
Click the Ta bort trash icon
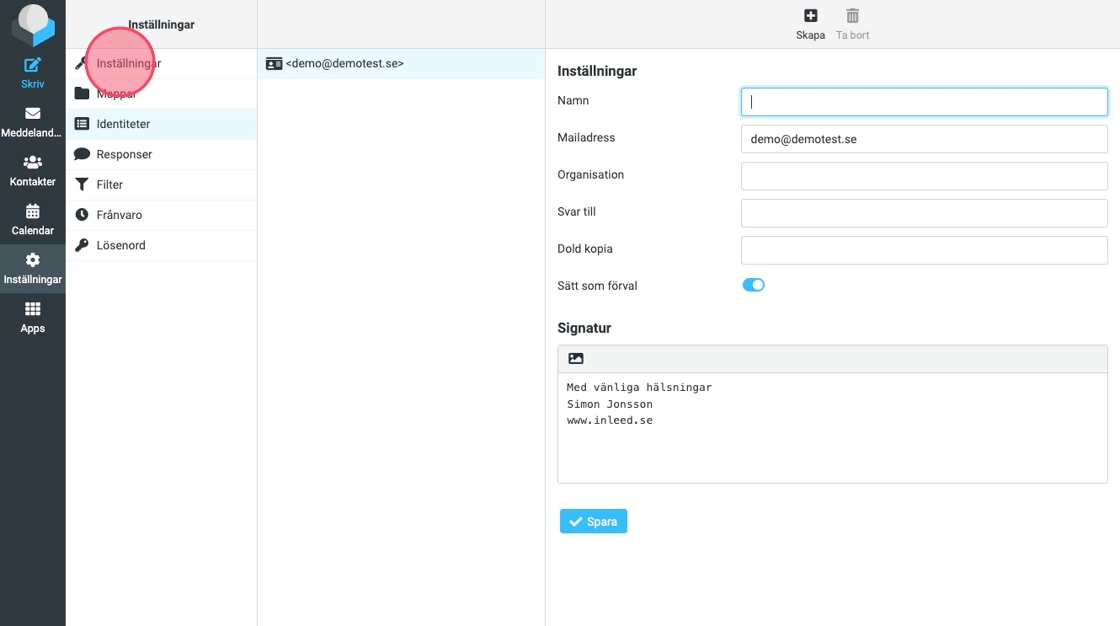852,16
